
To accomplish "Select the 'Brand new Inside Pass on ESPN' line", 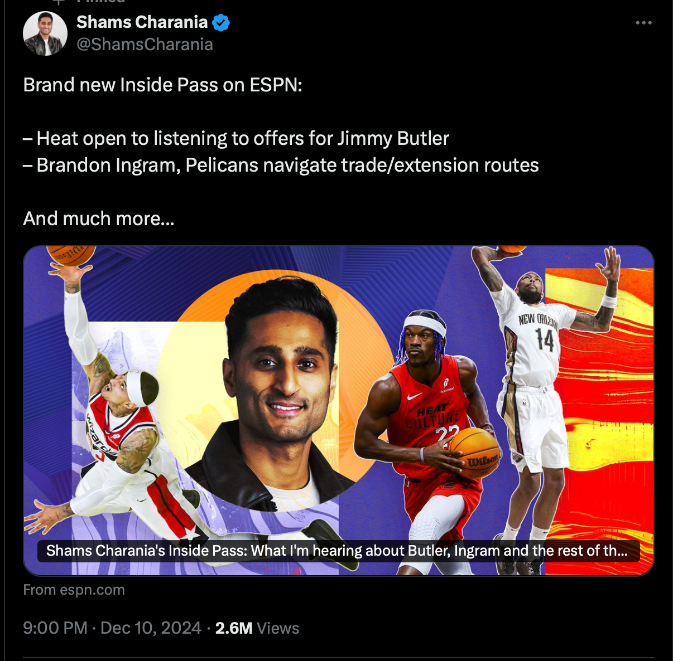I will click(163, 85).
